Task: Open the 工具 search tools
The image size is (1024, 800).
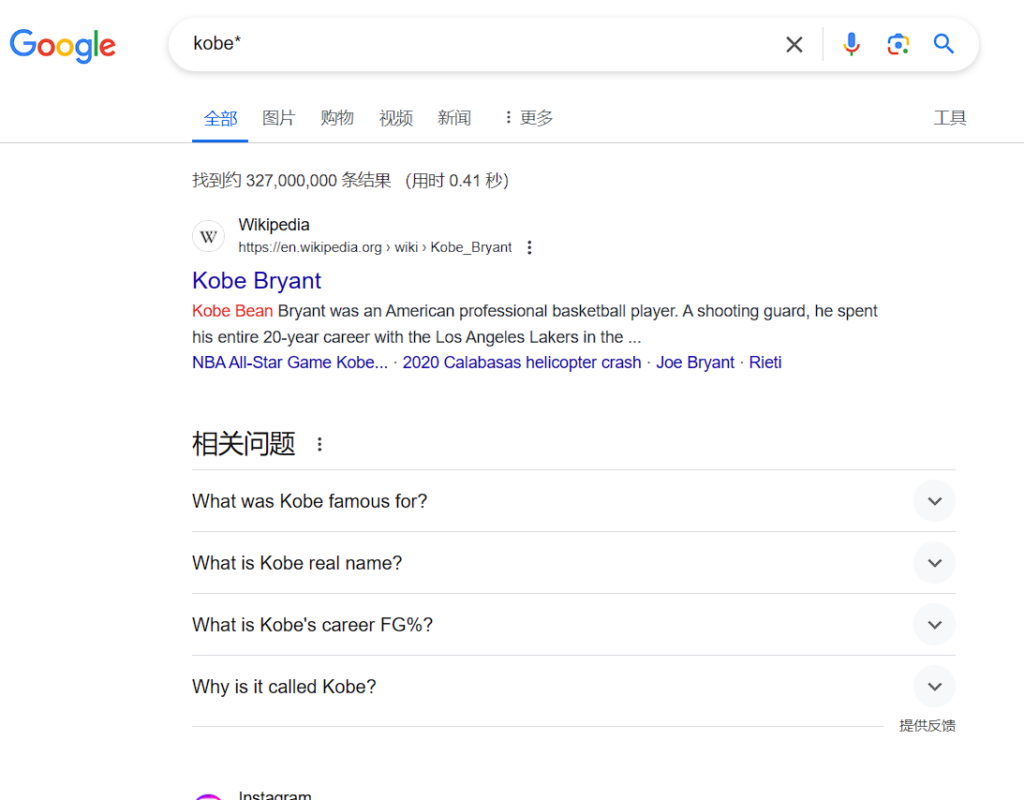Action: (x=950, y=118)
